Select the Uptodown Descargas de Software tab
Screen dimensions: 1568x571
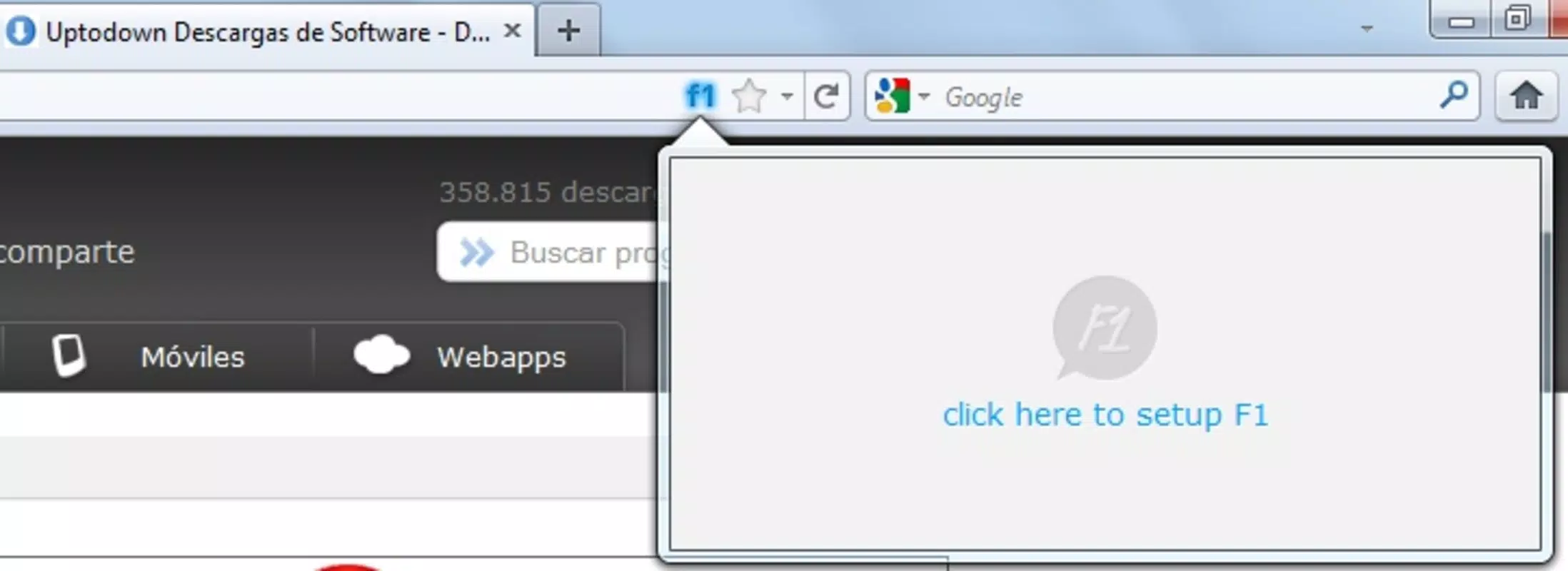[x=266, y=31]
